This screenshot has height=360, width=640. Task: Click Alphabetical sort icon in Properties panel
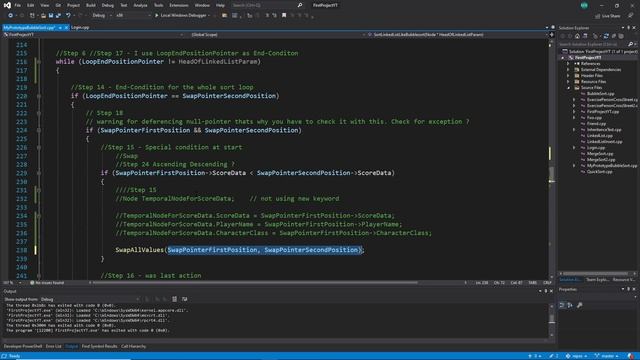570,305
